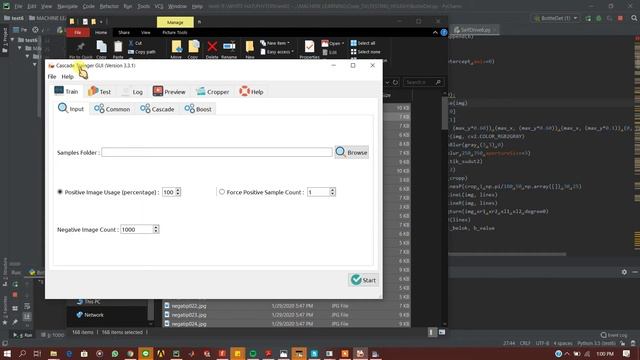640x360 pixels.
Task: Increase positive image usage percentage
Action: click(178, 190)
